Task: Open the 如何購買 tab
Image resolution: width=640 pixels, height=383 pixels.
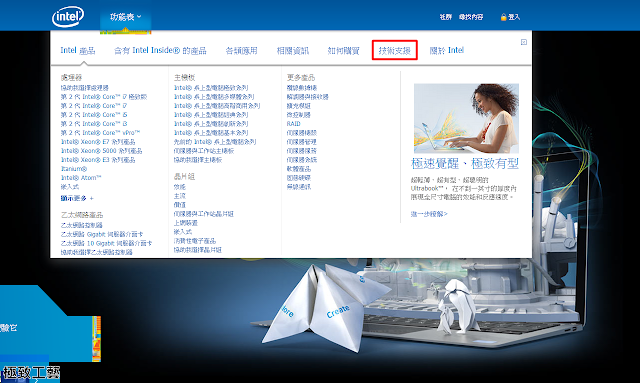Action: 344,50
